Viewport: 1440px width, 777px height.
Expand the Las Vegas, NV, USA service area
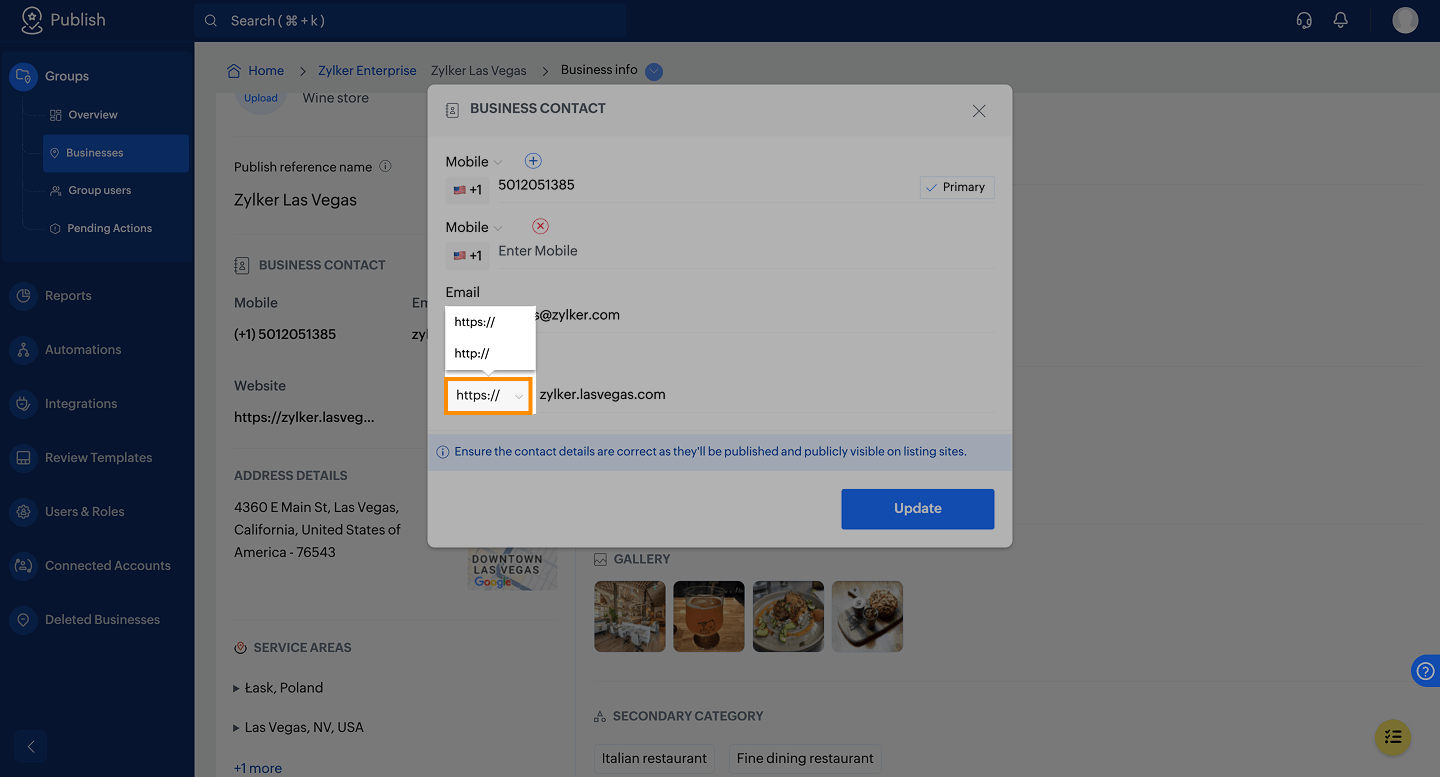point(236,728)
